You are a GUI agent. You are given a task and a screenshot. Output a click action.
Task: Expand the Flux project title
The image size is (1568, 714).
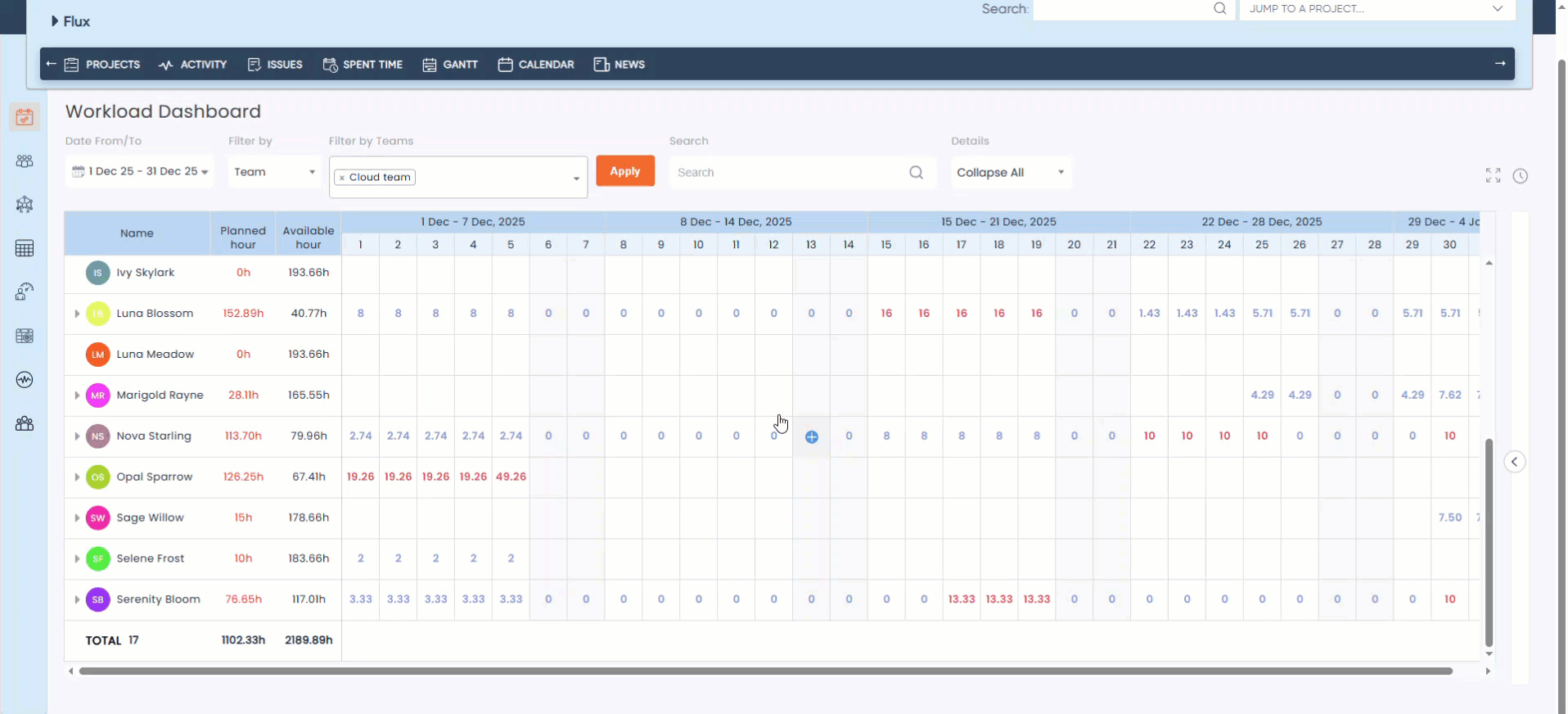coord(70,21)
